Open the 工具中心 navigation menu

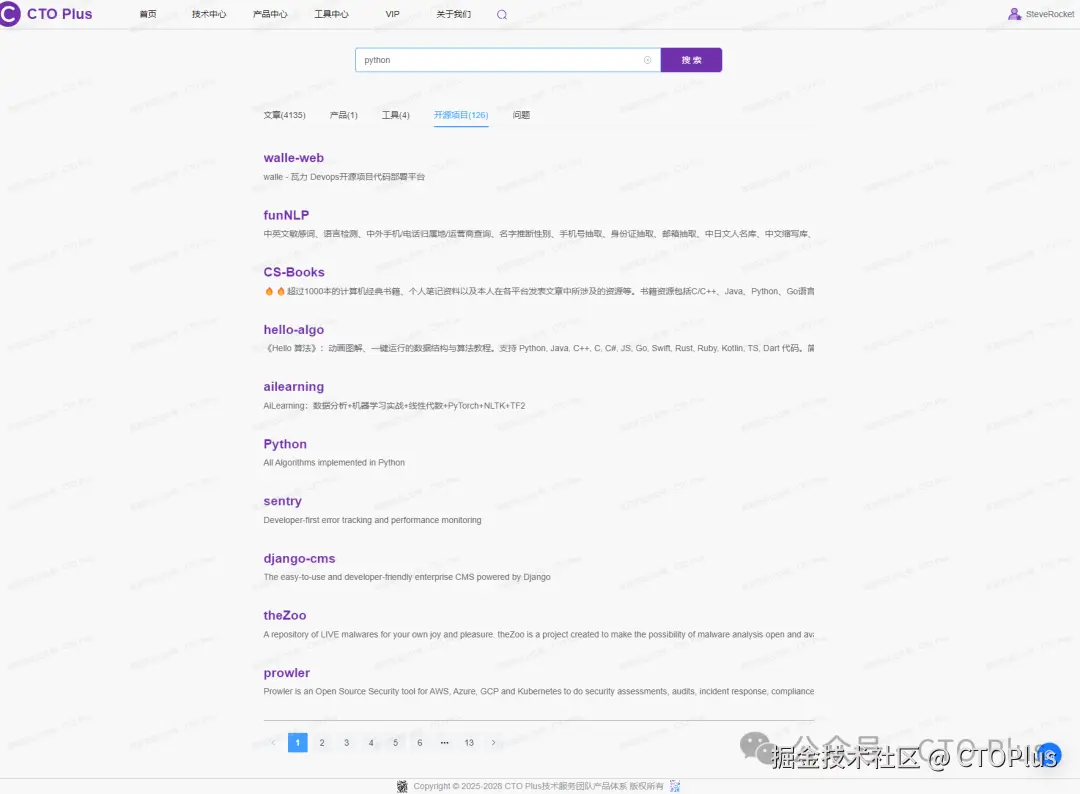(x=331, y=14)
